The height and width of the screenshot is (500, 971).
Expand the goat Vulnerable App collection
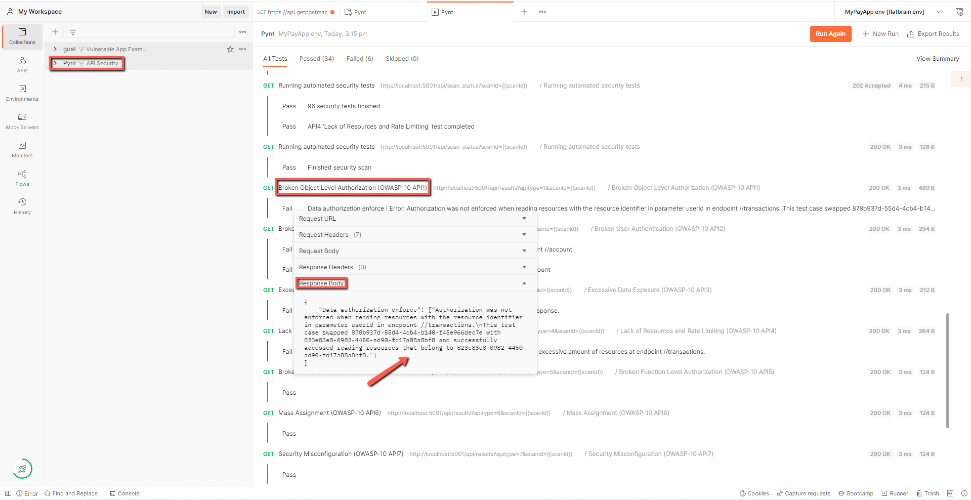pos(55,49)
